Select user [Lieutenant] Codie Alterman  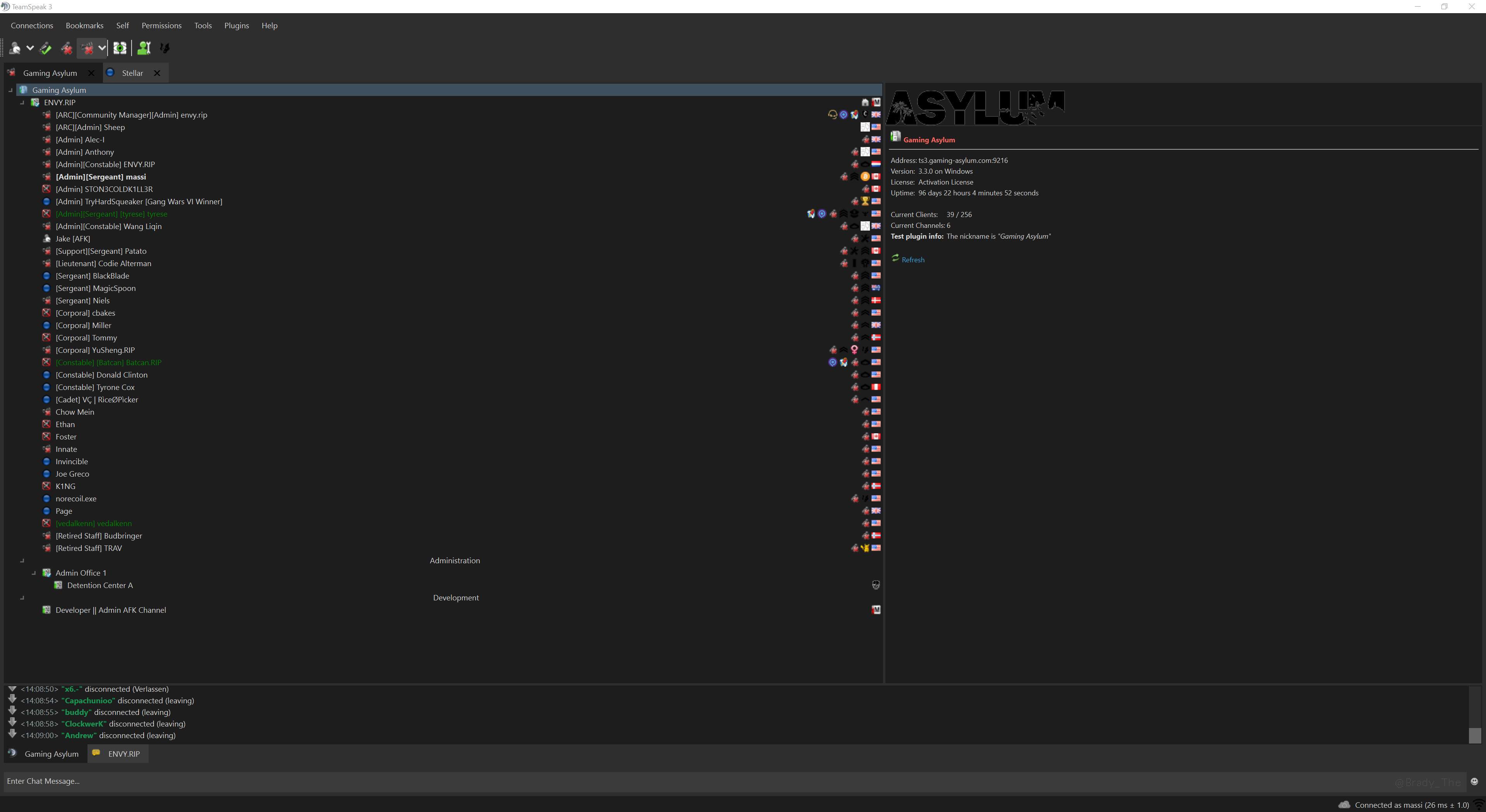[103, 263]
